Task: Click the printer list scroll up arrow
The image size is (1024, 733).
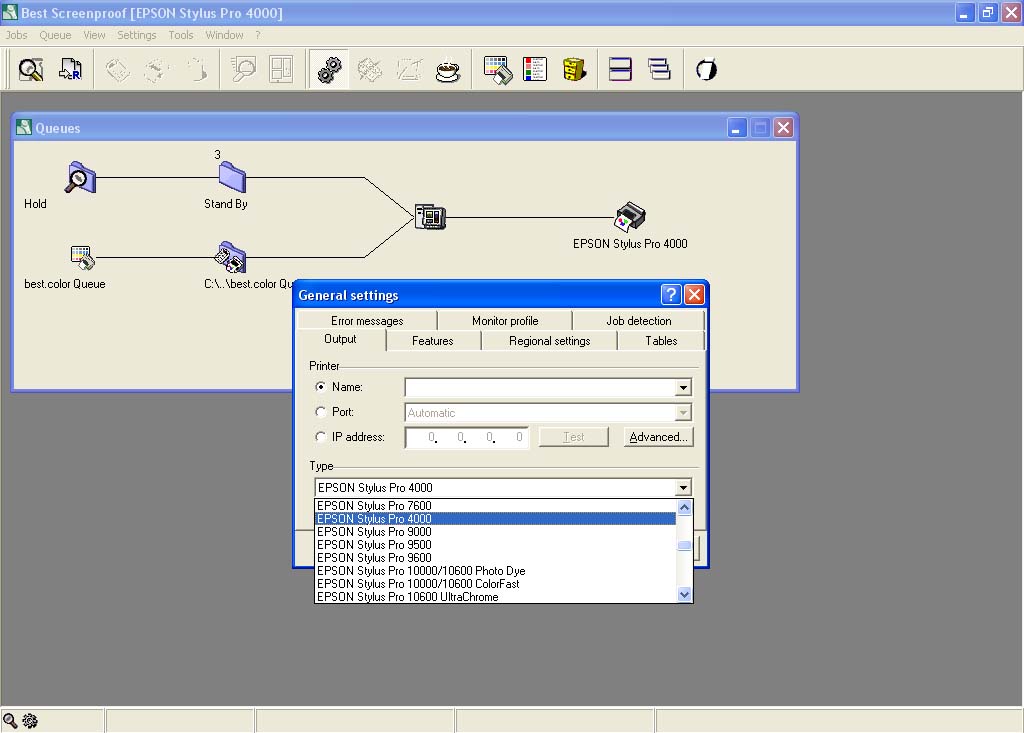Action: (x=684, y=507)
